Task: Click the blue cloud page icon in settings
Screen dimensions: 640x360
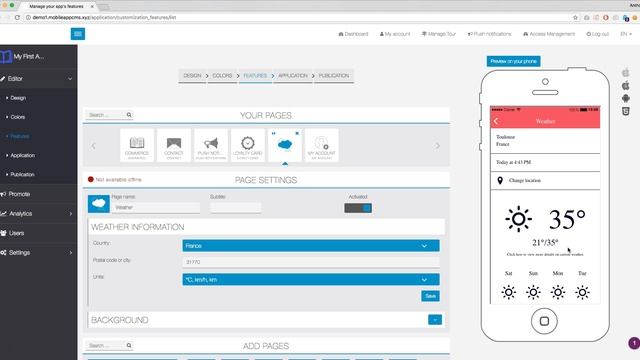Action: [99, 204]
